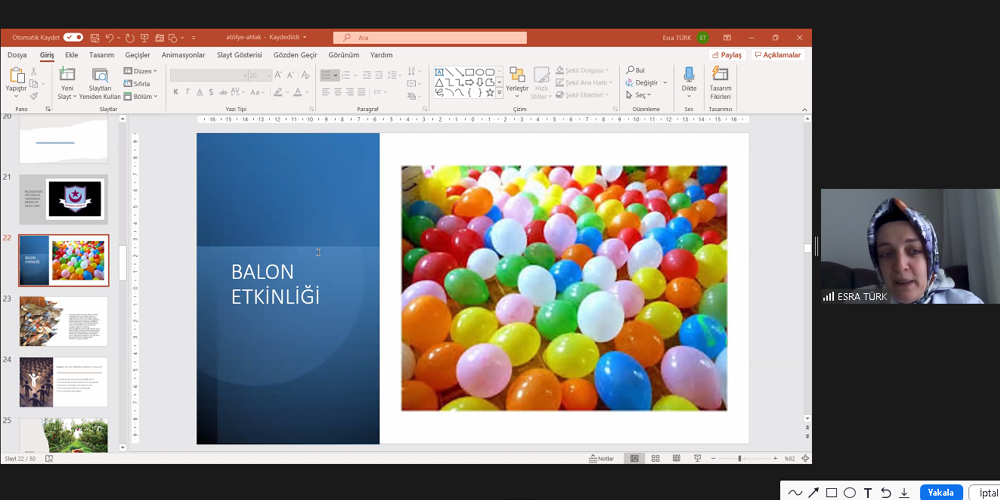Screen dimensions: 1000x500
Task: Click the status bar slideshow icon
Action: (698, 459)
